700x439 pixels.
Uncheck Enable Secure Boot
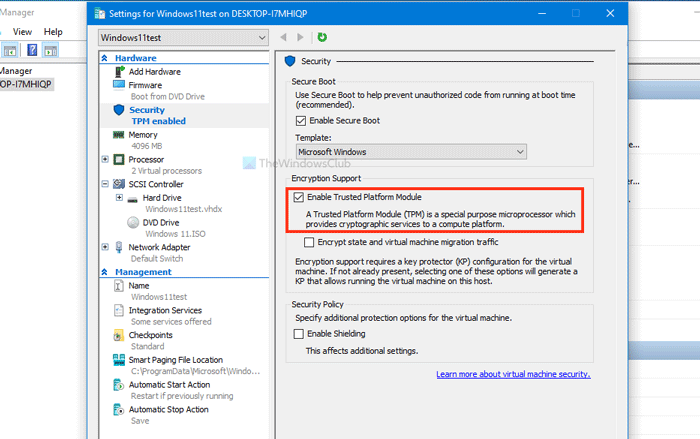(x=301, y=120)
